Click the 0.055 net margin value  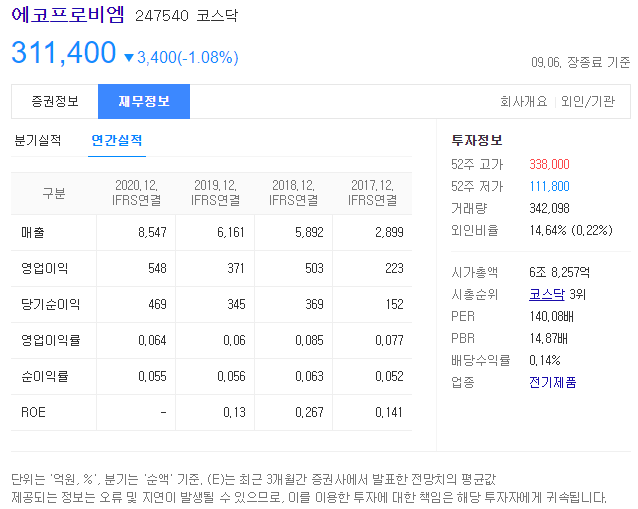point(152,376)
